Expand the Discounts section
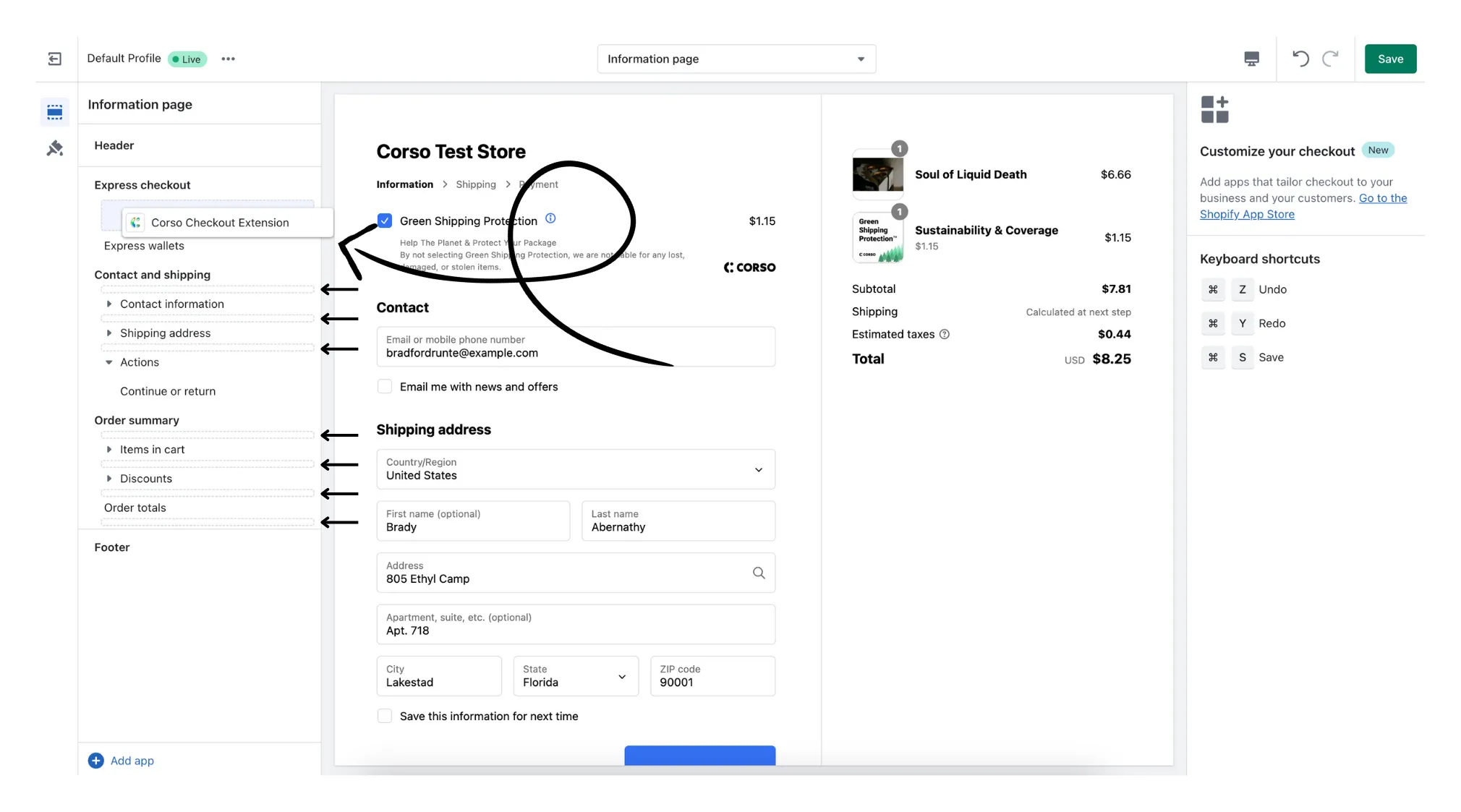 [x=109, y=479]
